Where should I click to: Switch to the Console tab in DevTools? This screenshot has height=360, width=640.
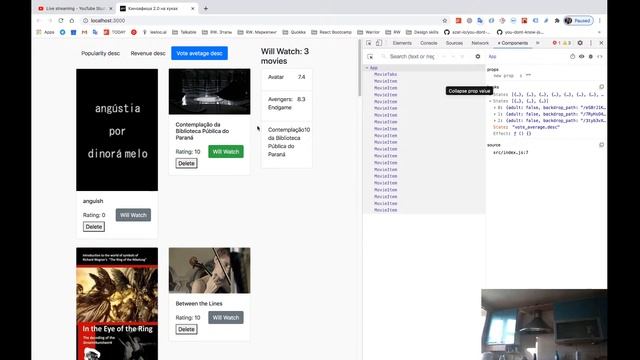(x=429, y=43)
